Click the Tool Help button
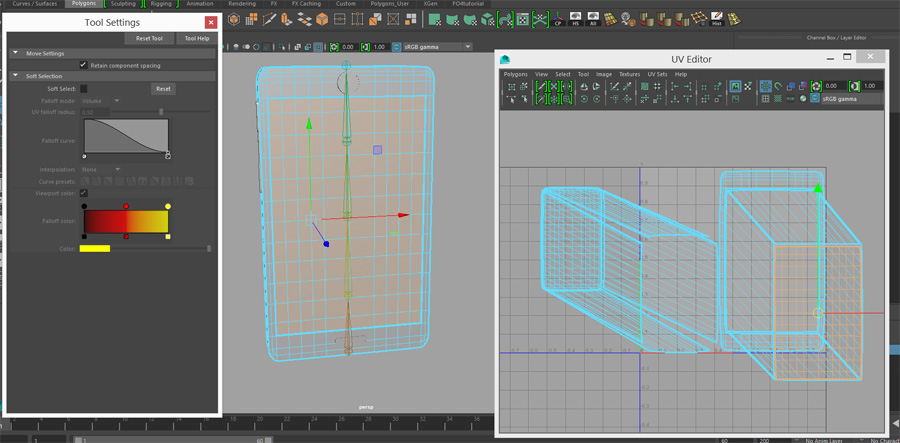Viewport: 900px width, 443px height. pos(197,38)
